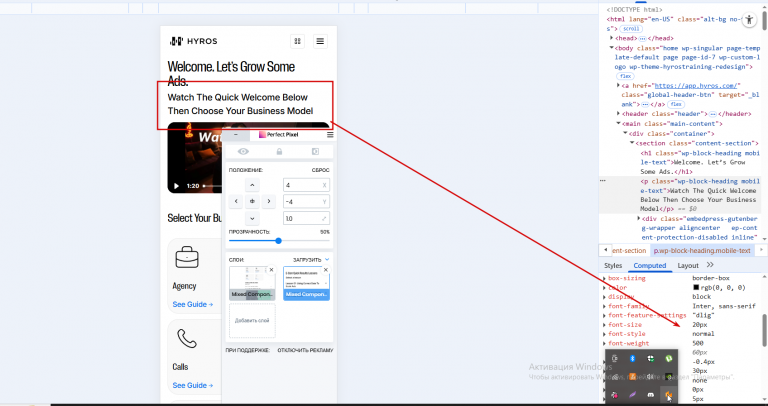Collapse the div container node
Screen dimensions: 768x406
click(625, 133)
